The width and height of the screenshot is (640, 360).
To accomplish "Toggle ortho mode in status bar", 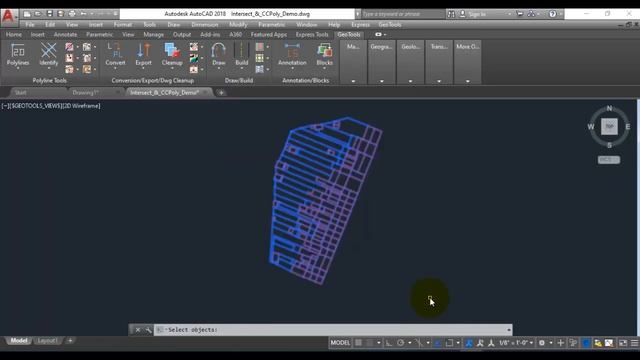I will coord(389,343).
